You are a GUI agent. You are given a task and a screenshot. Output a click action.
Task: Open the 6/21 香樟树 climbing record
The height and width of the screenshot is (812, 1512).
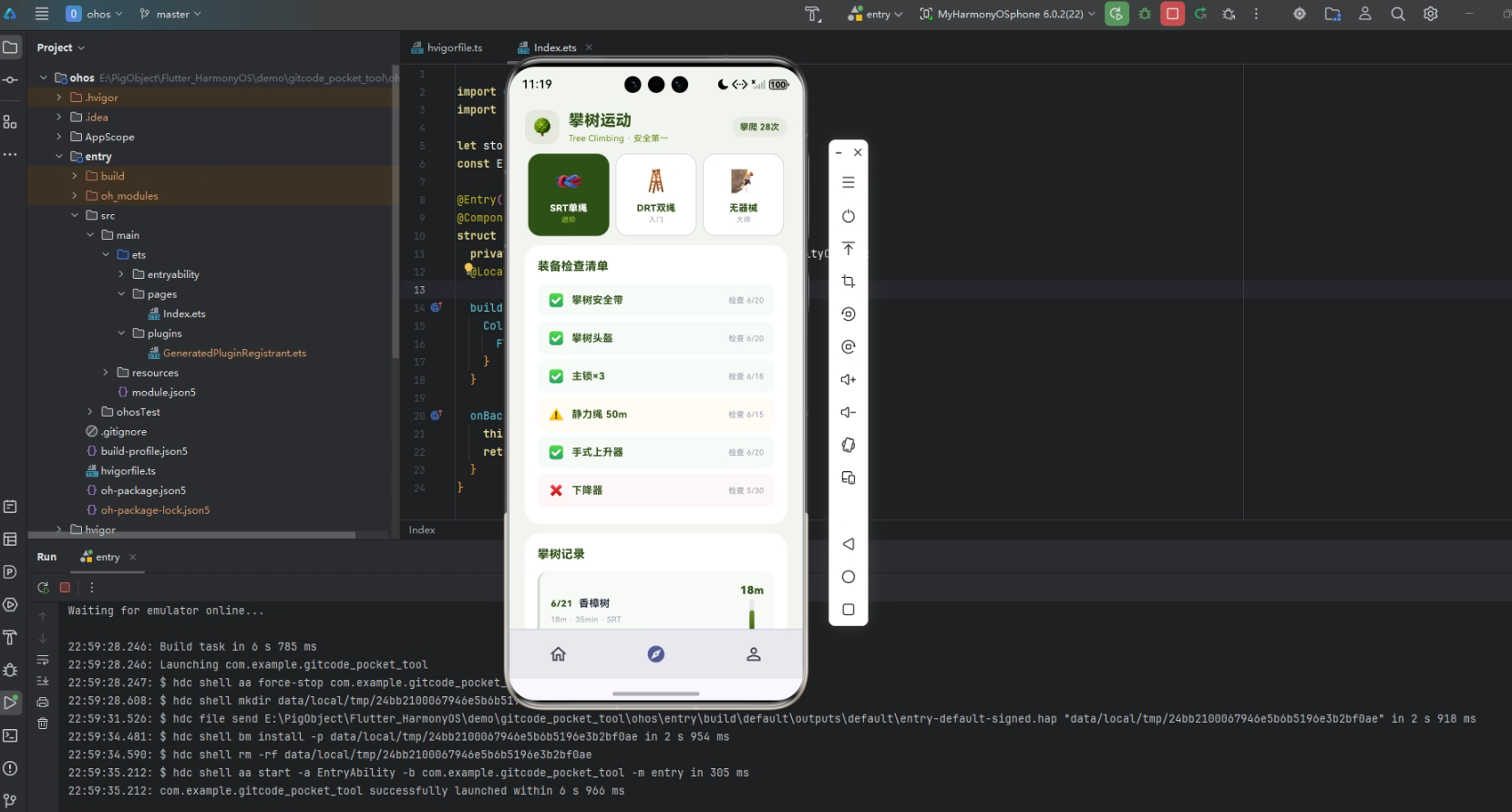[x=656, y=601]
